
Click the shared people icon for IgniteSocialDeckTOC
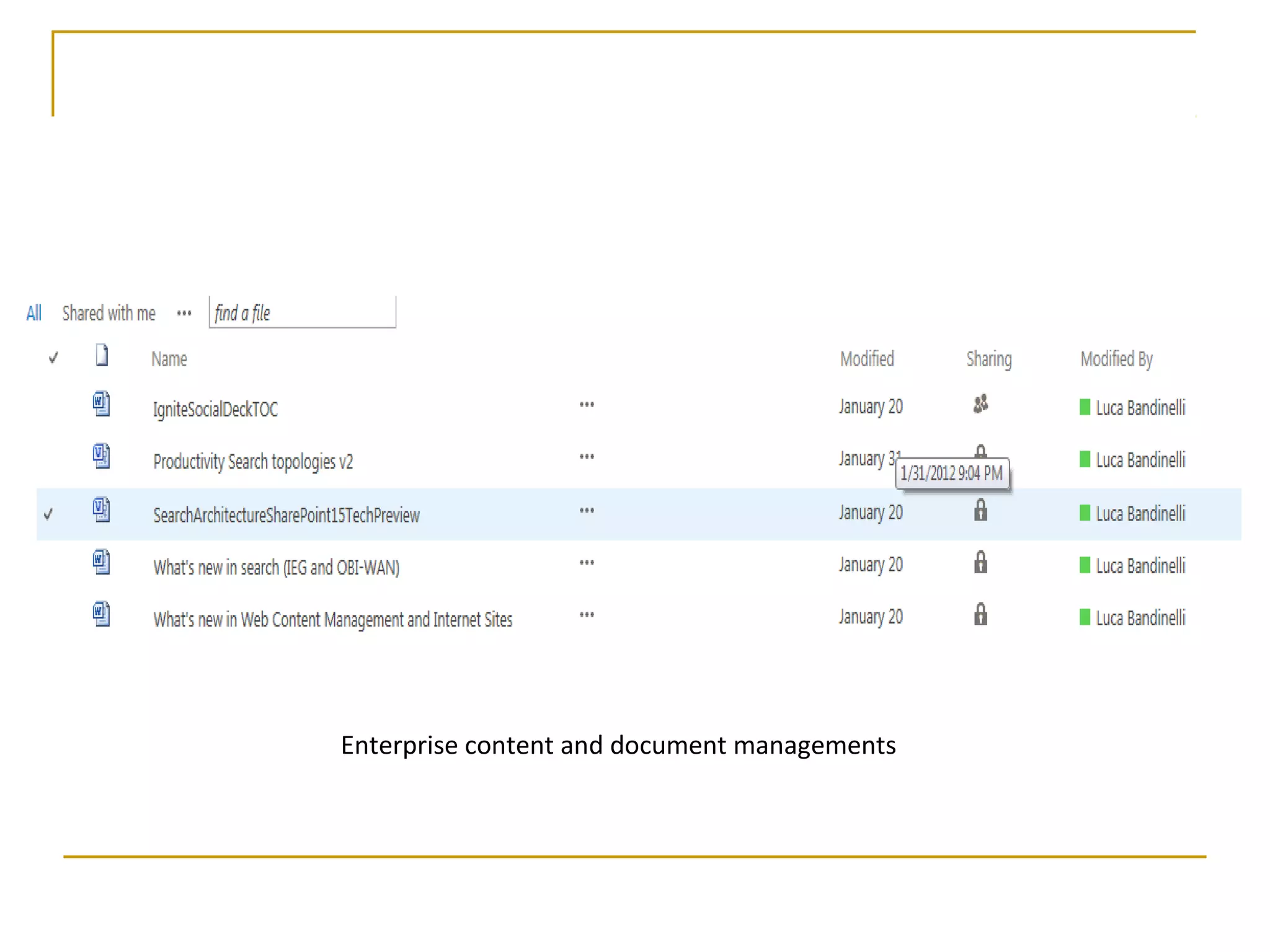pyautogui.click(x=980, y=404)
